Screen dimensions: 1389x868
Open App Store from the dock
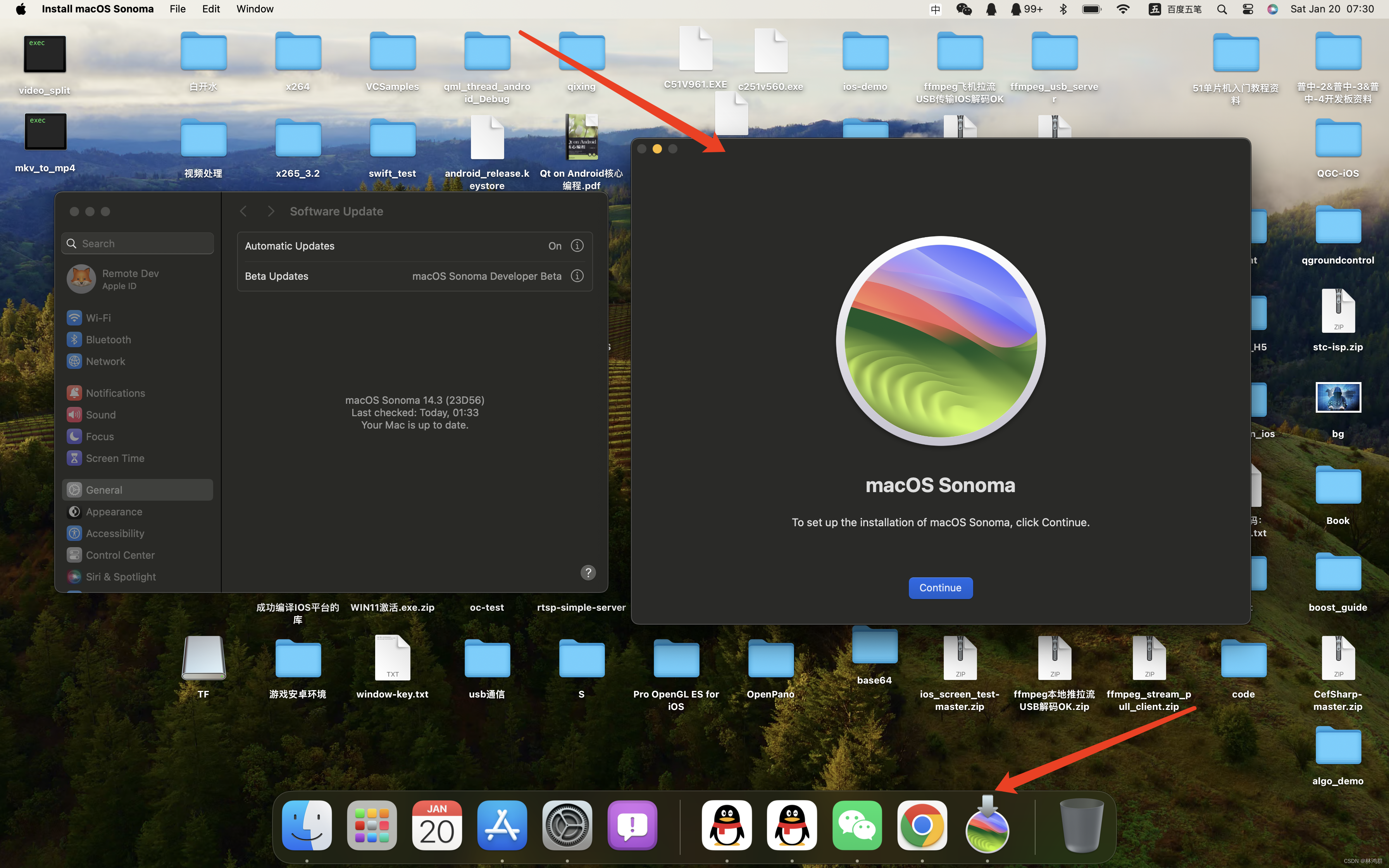pos(501,825)
